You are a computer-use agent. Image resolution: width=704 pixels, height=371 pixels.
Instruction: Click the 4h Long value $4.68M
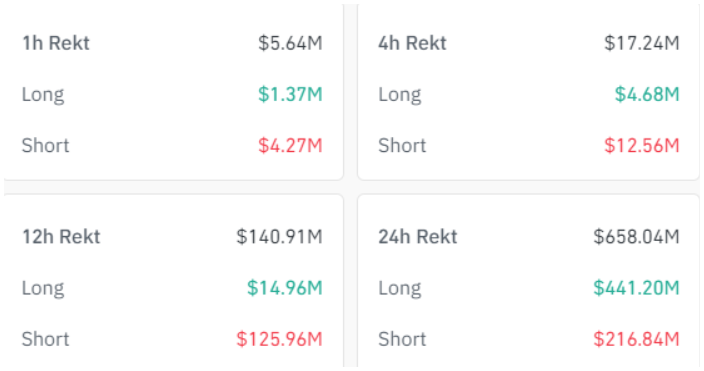[647, 94]
